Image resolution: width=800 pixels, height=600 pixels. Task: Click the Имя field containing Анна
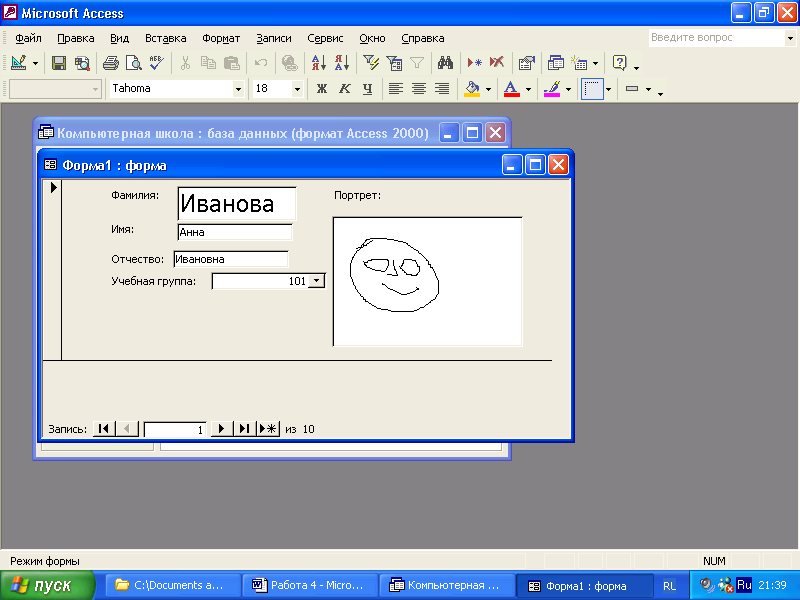pos(235,232)
